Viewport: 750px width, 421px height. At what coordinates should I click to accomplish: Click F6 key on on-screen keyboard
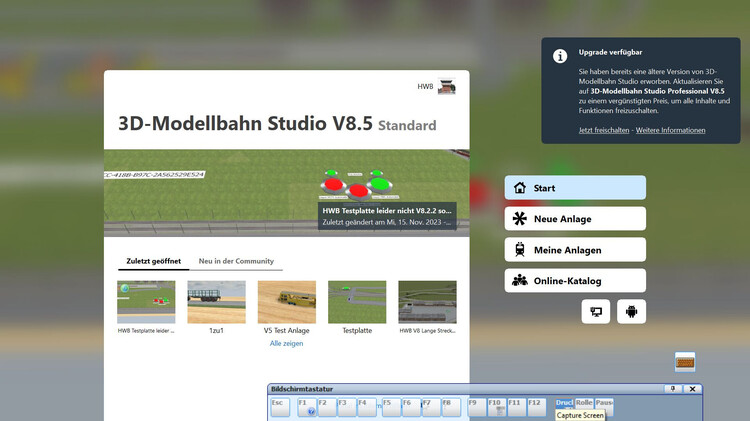411,407
